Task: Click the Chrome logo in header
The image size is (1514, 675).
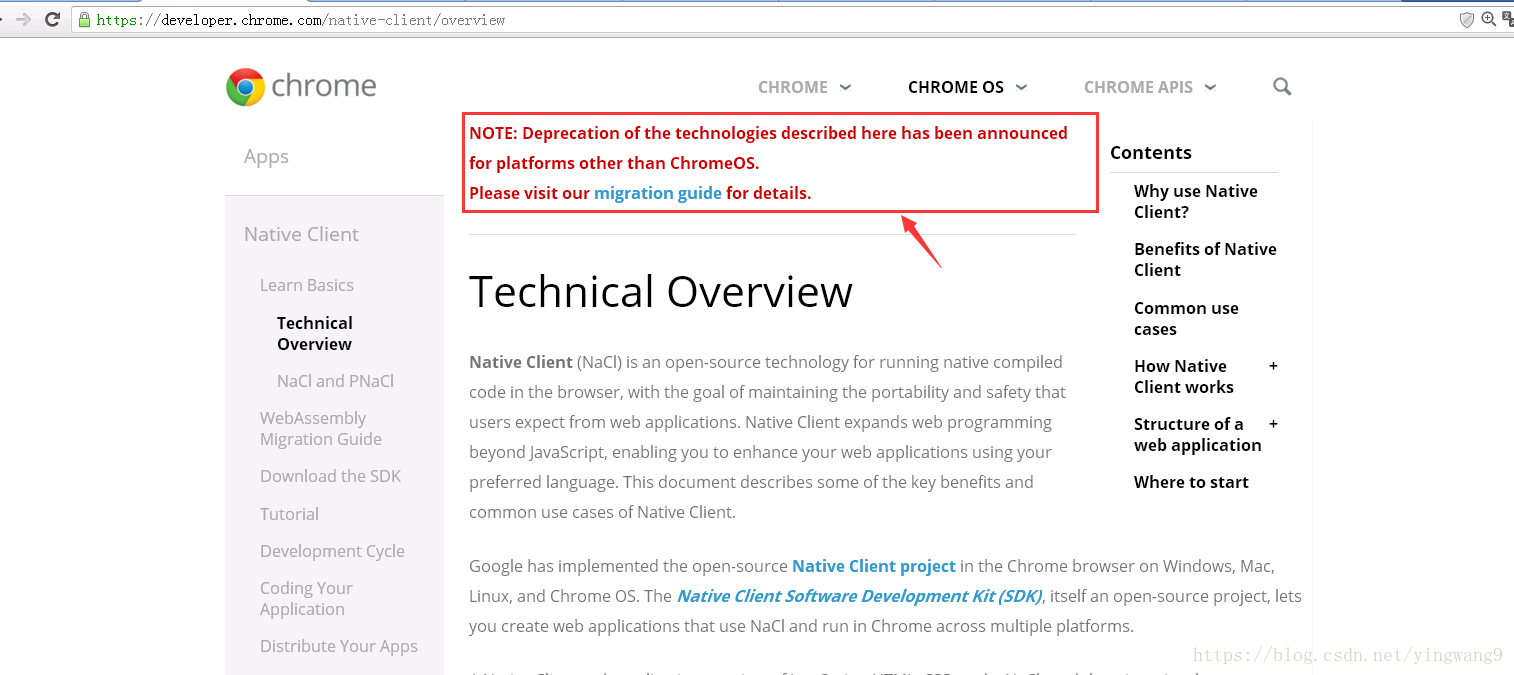Action: pos(301,87)
